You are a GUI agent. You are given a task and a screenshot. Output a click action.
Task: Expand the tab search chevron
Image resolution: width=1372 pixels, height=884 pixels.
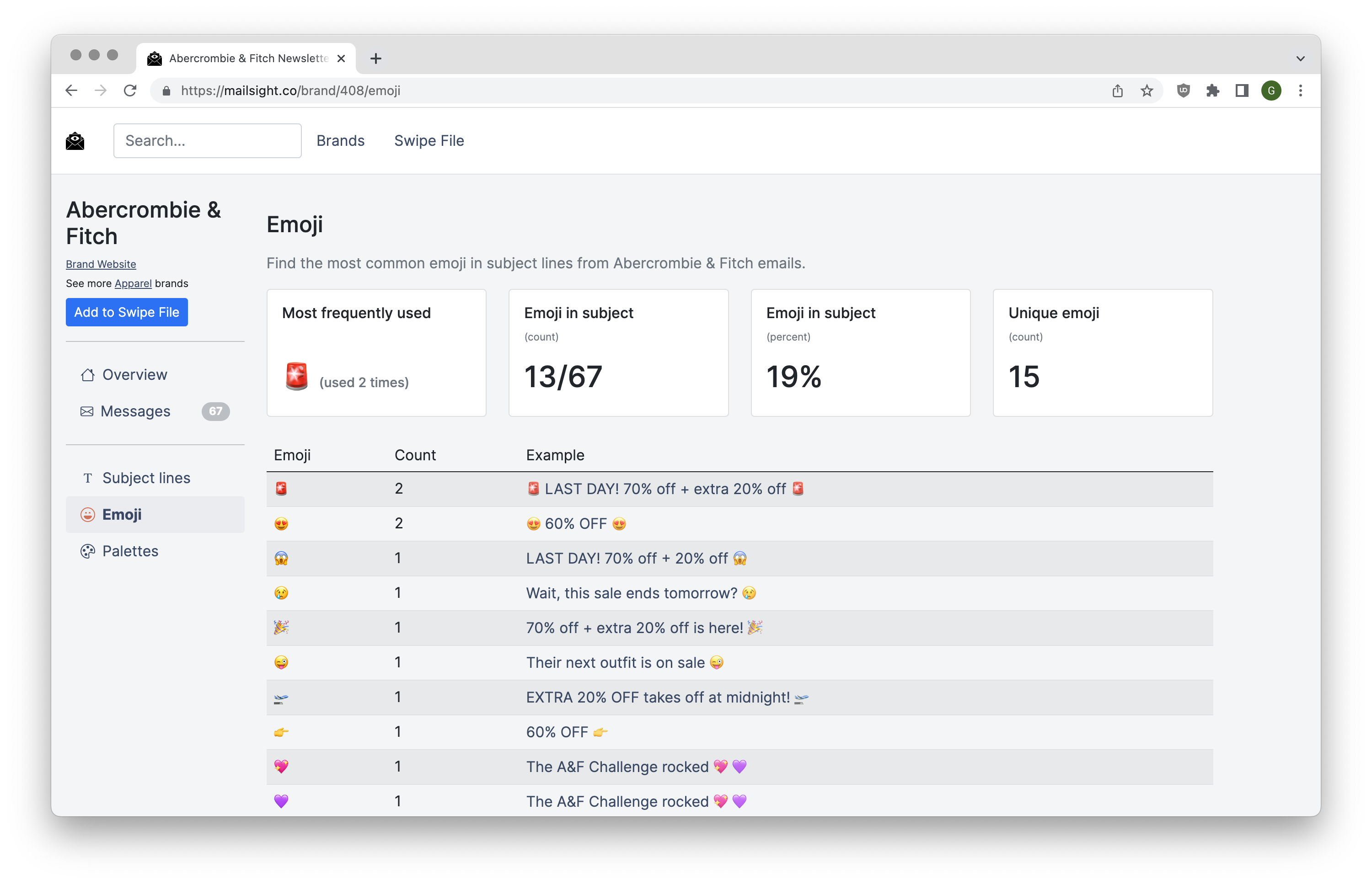pos(1300,59)
